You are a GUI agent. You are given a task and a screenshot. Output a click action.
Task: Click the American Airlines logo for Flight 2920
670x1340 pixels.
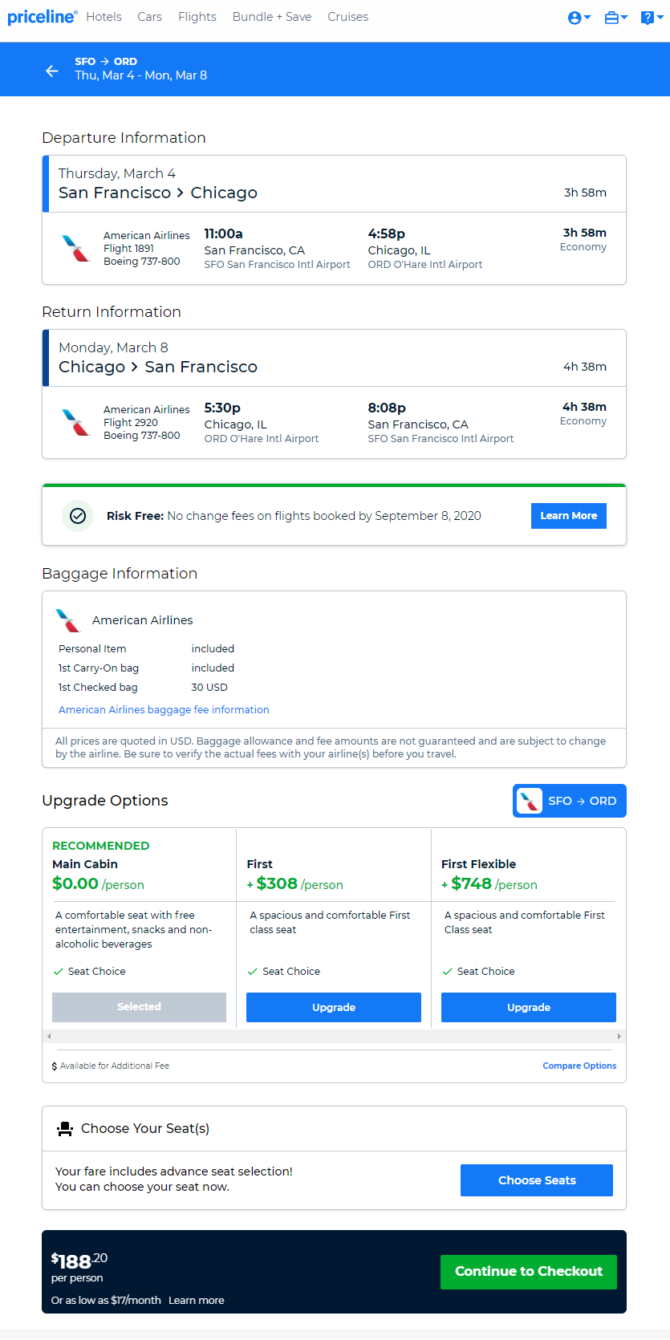click(x=75, y=423)
